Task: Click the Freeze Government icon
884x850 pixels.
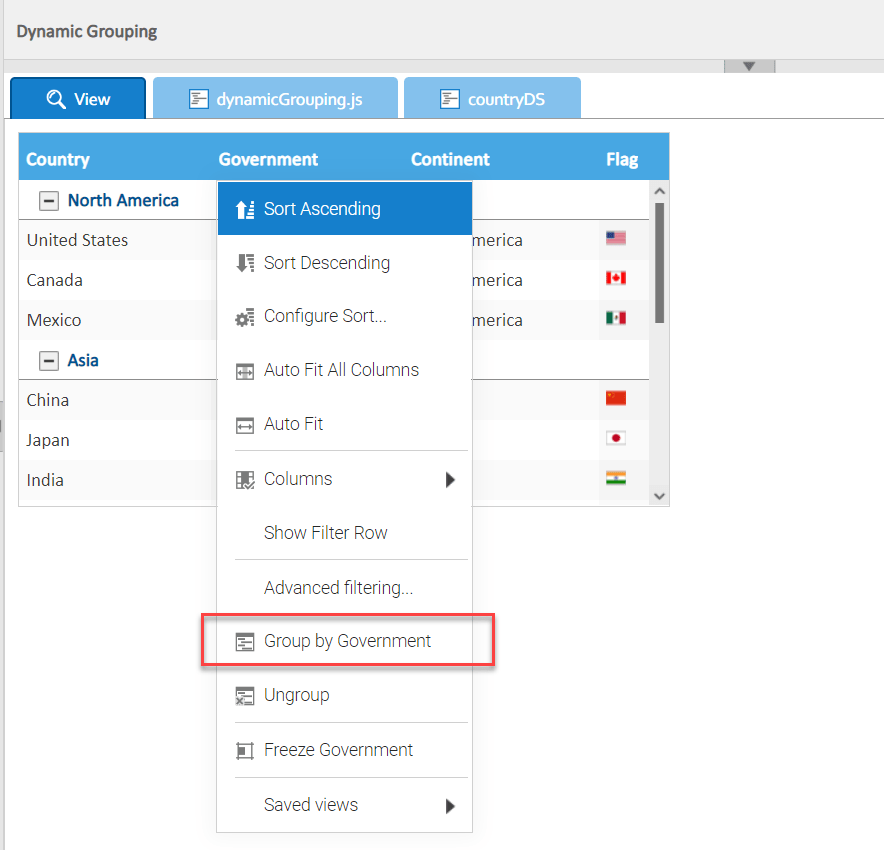Action: tap(245, 749)
